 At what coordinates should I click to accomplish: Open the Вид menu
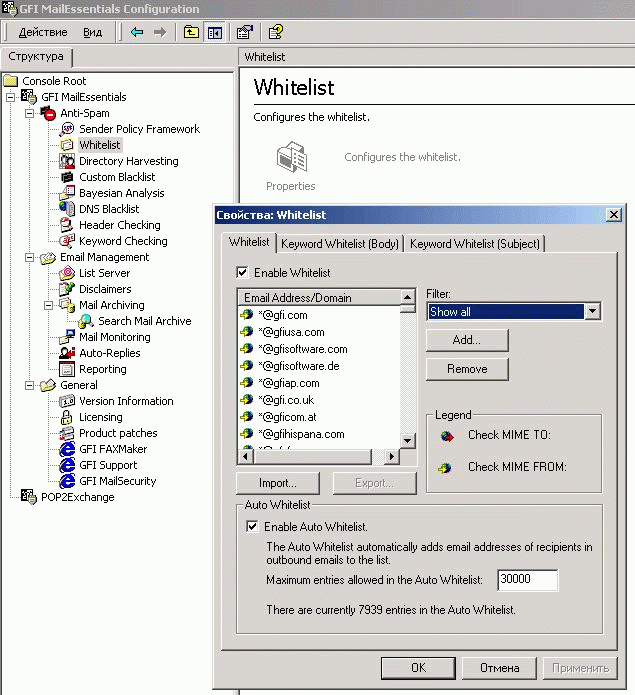click(x=93, y=32)
